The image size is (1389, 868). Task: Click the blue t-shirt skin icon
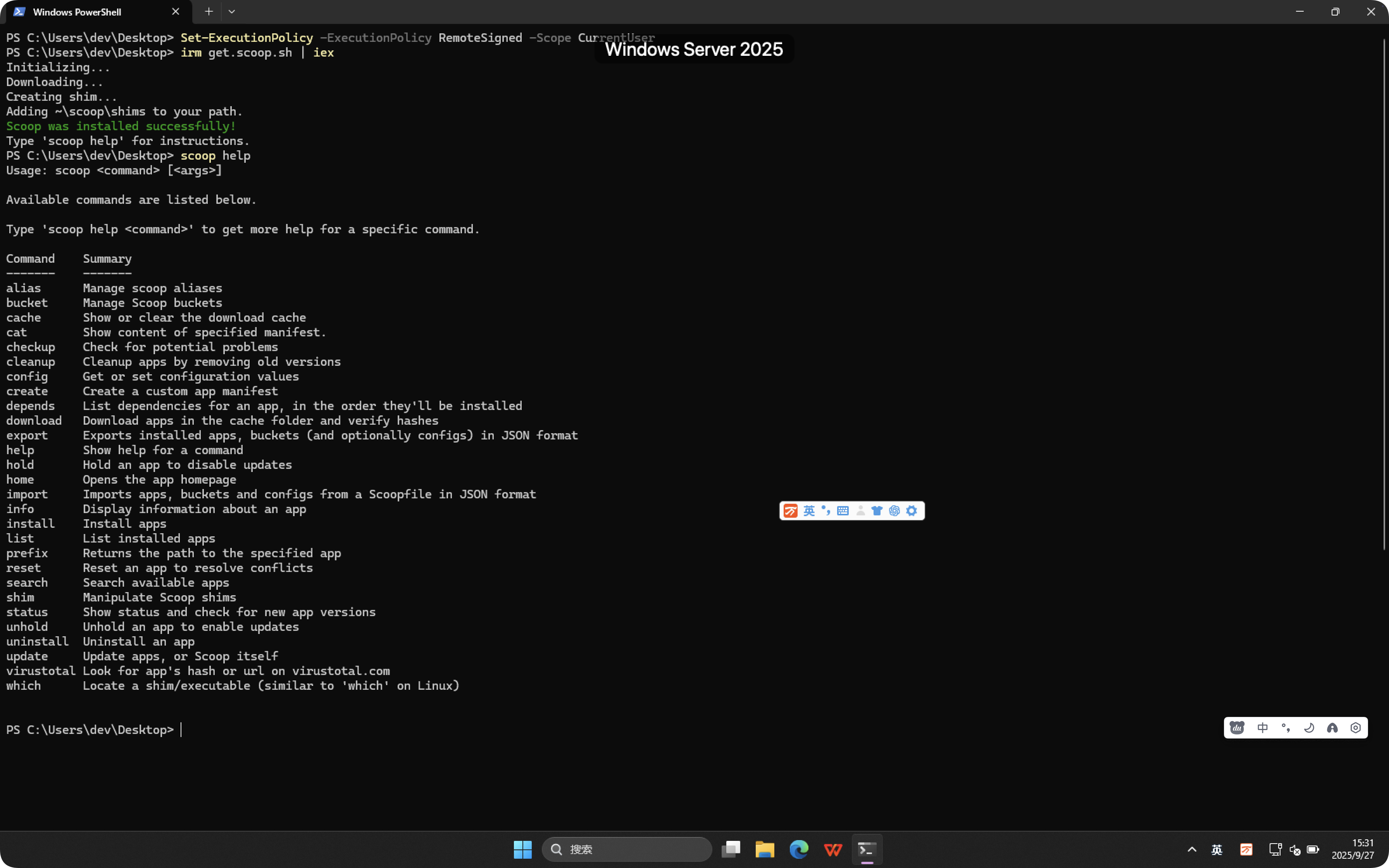pyautogui.click(x=876, y=511)
